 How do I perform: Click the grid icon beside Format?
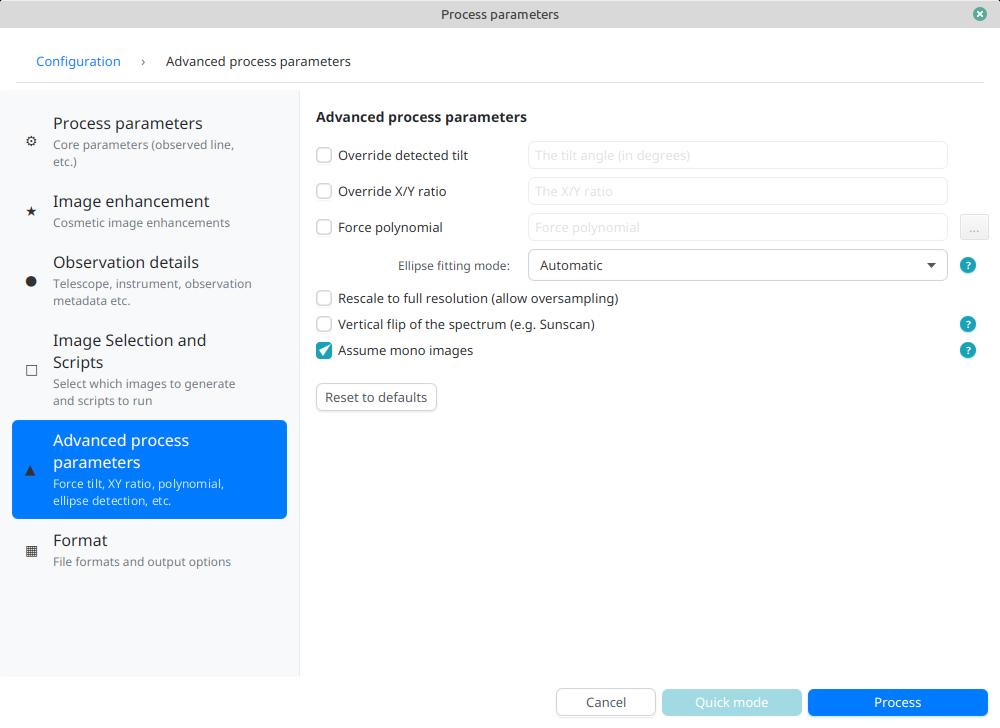31,551
